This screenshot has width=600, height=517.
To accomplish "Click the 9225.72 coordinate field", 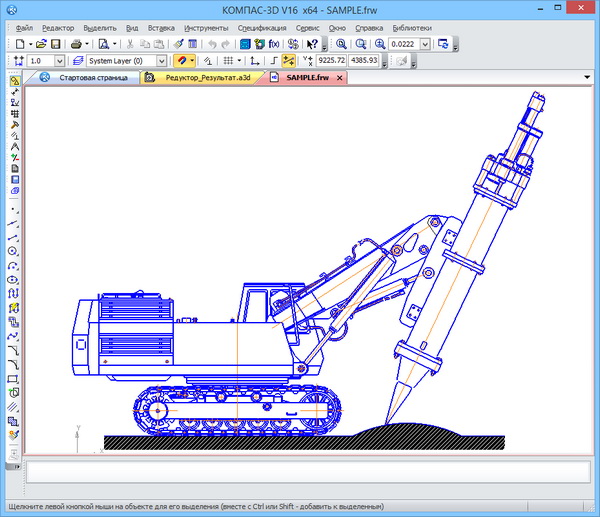I will pos(329,61).
